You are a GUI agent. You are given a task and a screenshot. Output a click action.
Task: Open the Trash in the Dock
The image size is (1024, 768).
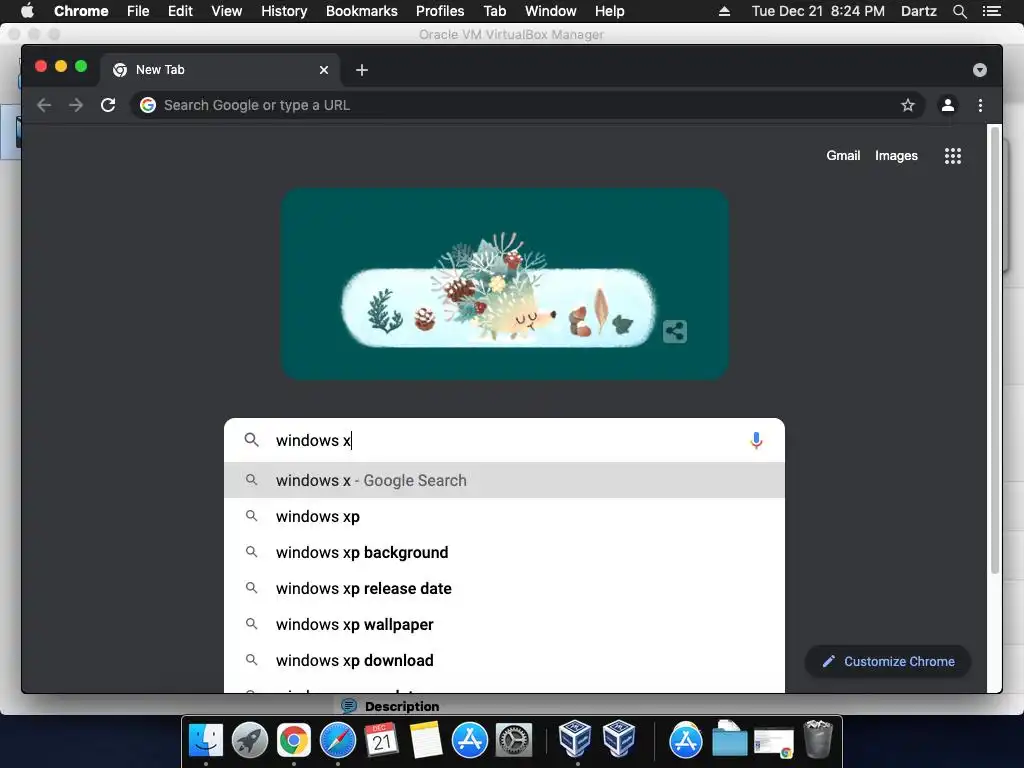click(x=818, y=739)
